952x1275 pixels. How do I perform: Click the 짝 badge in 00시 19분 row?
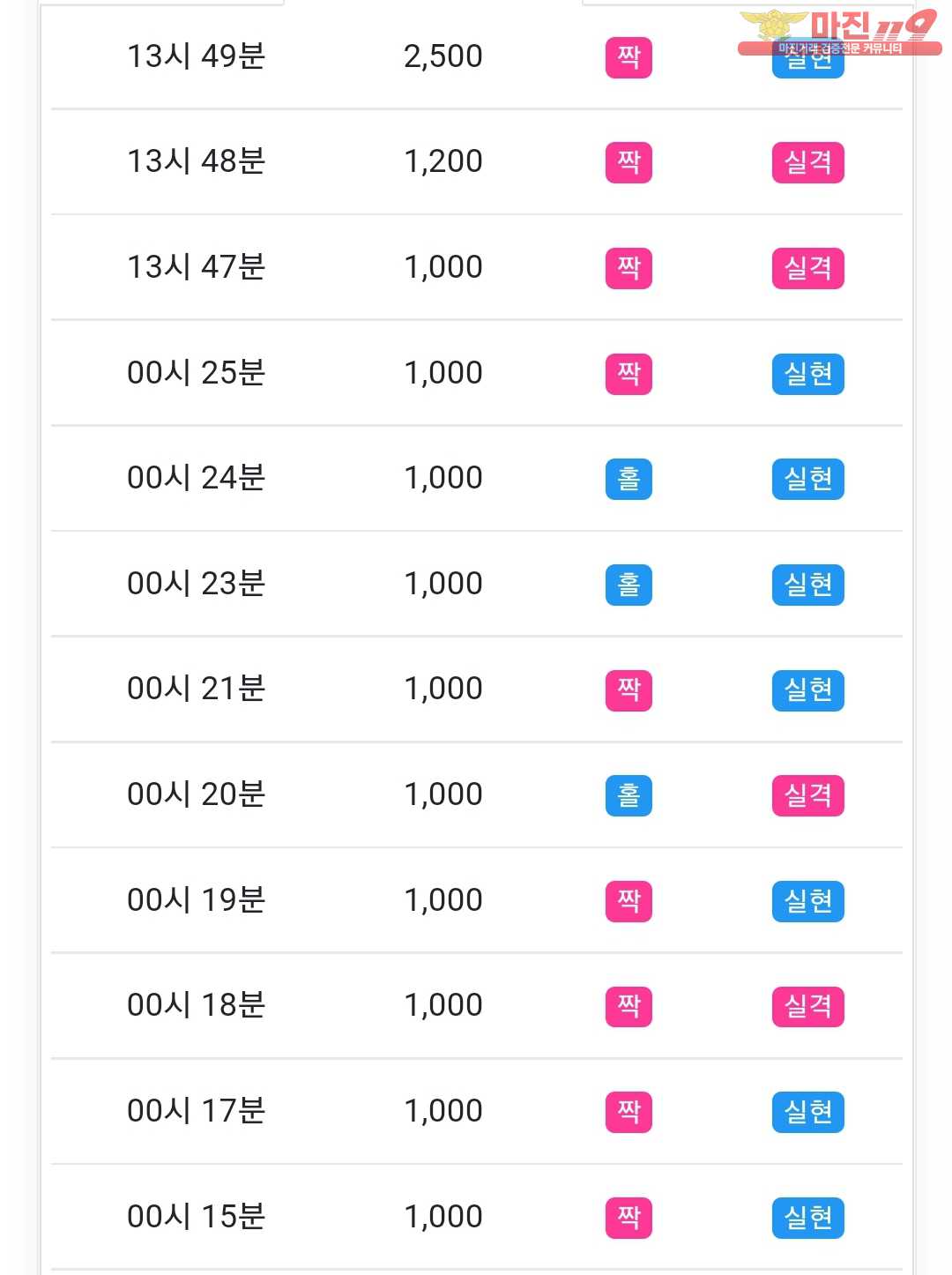pyautogui.click(x=628, y=901)
